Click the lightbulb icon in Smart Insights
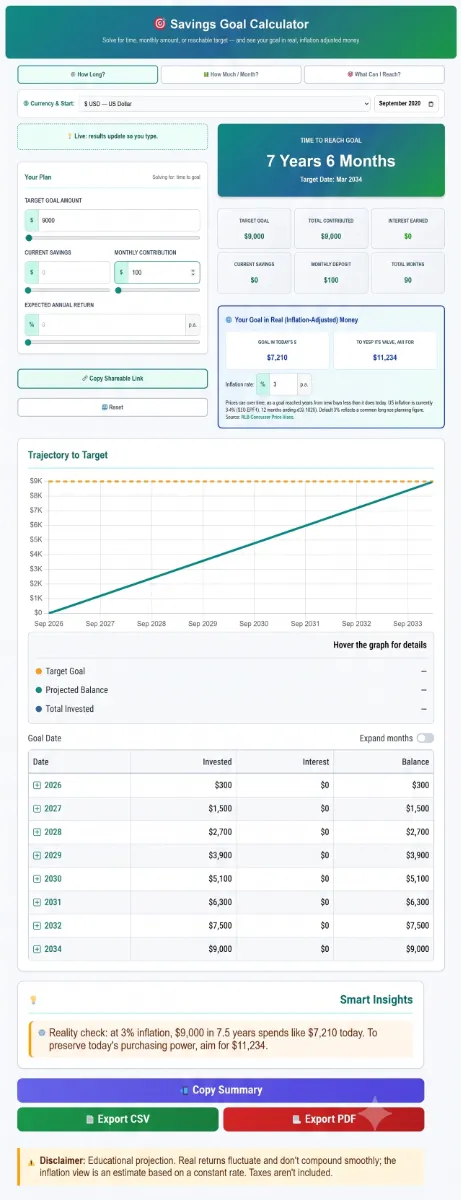The width and height of the screenshot is (461, 1200). [x=33, y=999]
